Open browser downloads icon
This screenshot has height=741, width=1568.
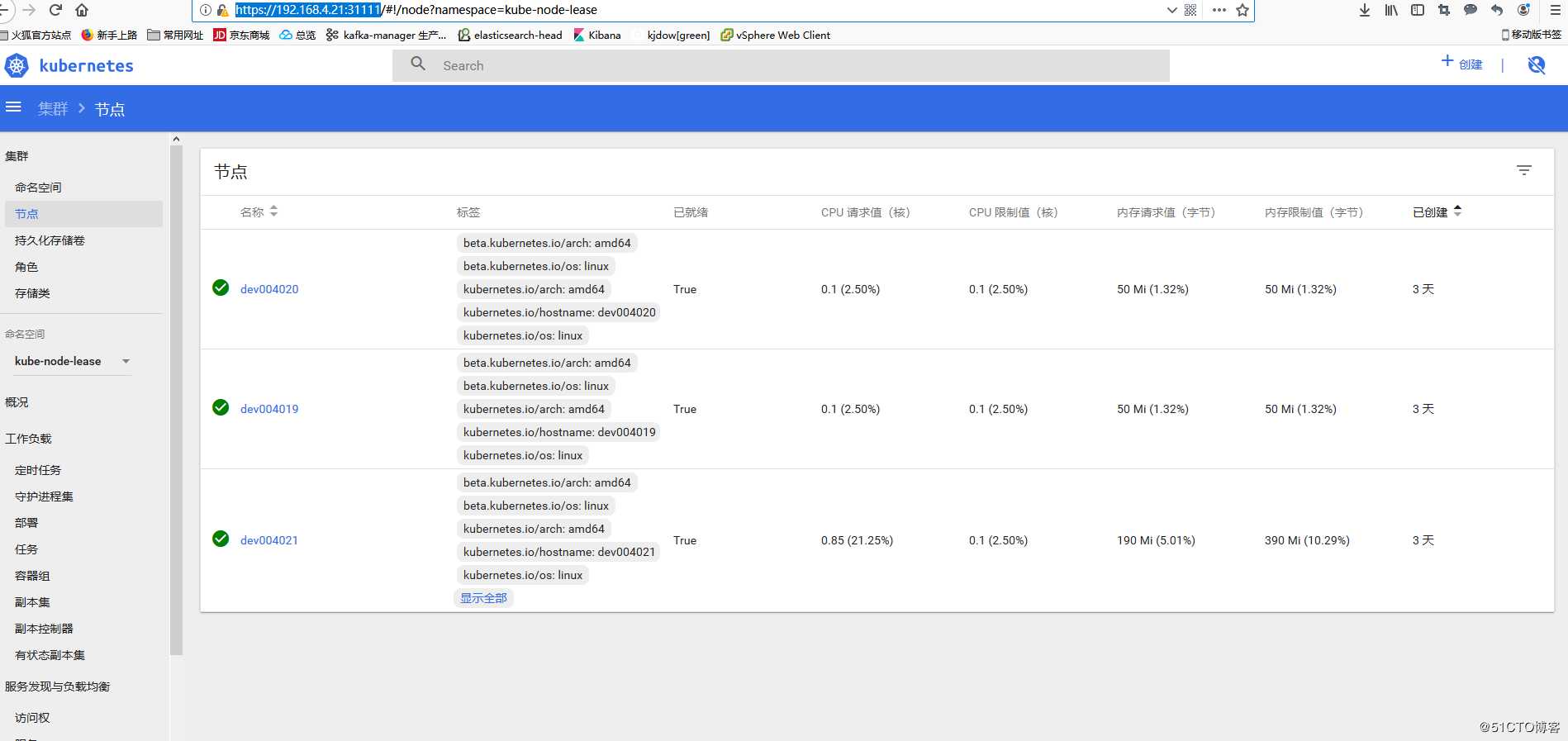coord(1365,10)
